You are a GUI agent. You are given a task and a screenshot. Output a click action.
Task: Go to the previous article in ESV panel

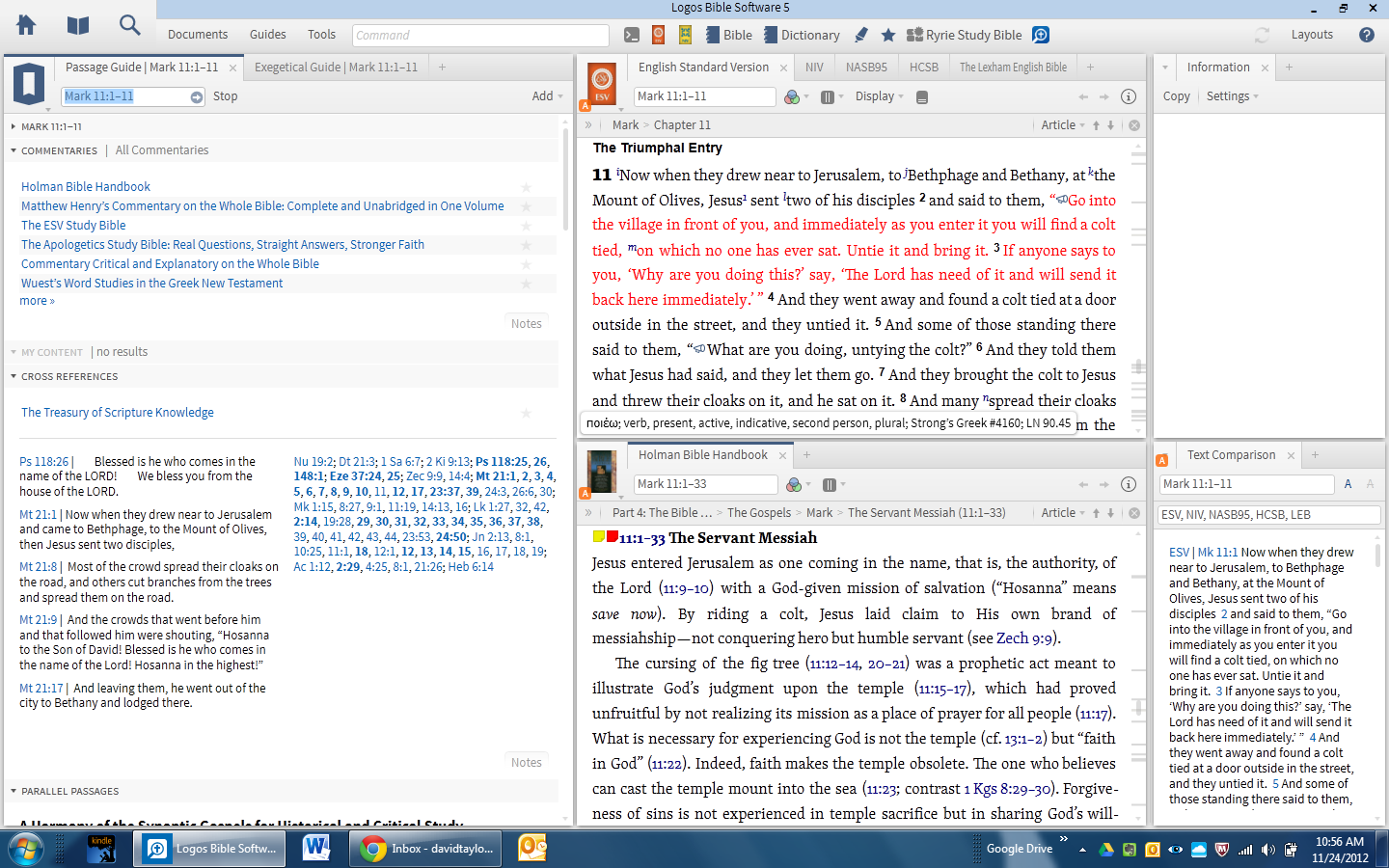click(1096, 125)
